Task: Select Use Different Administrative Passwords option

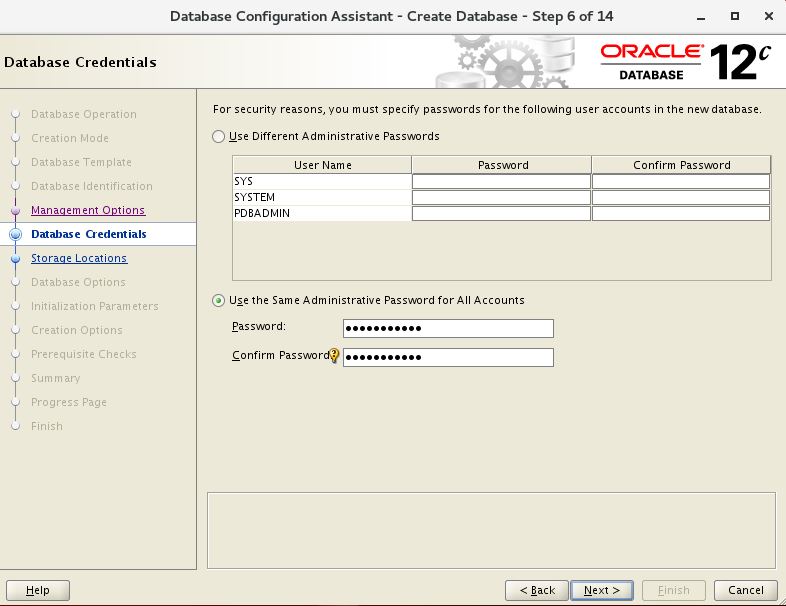Action: point(218,136)
